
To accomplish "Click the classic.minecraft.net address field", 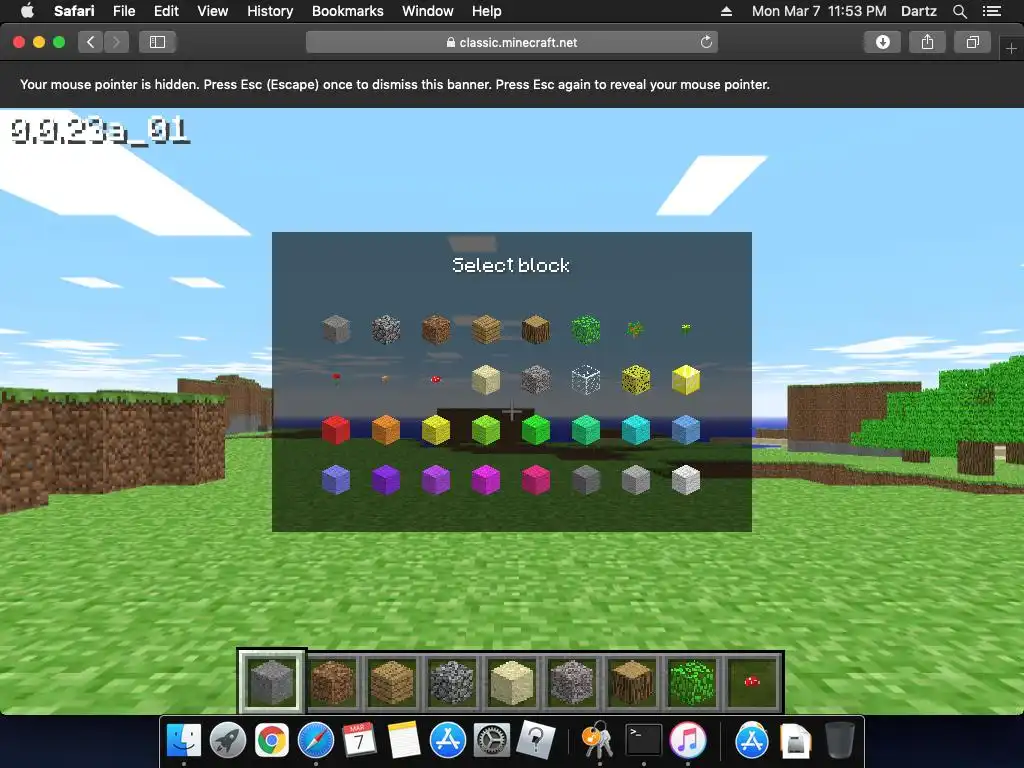I will click(x=511, y=42).
